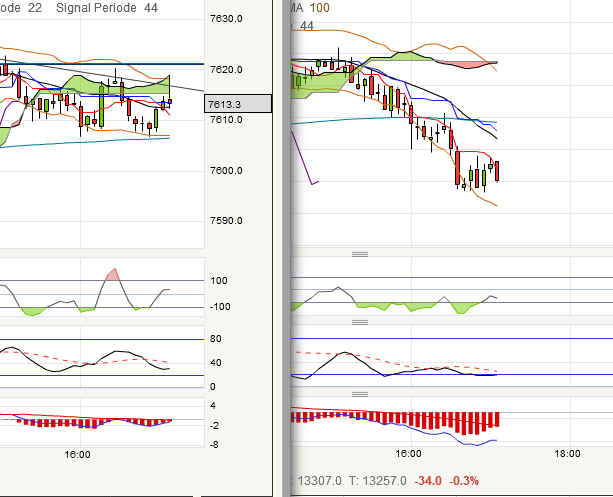Click the 16:00 label on right chart axis
The height and width of the screenshot is (497, 613).
(409, 454)
